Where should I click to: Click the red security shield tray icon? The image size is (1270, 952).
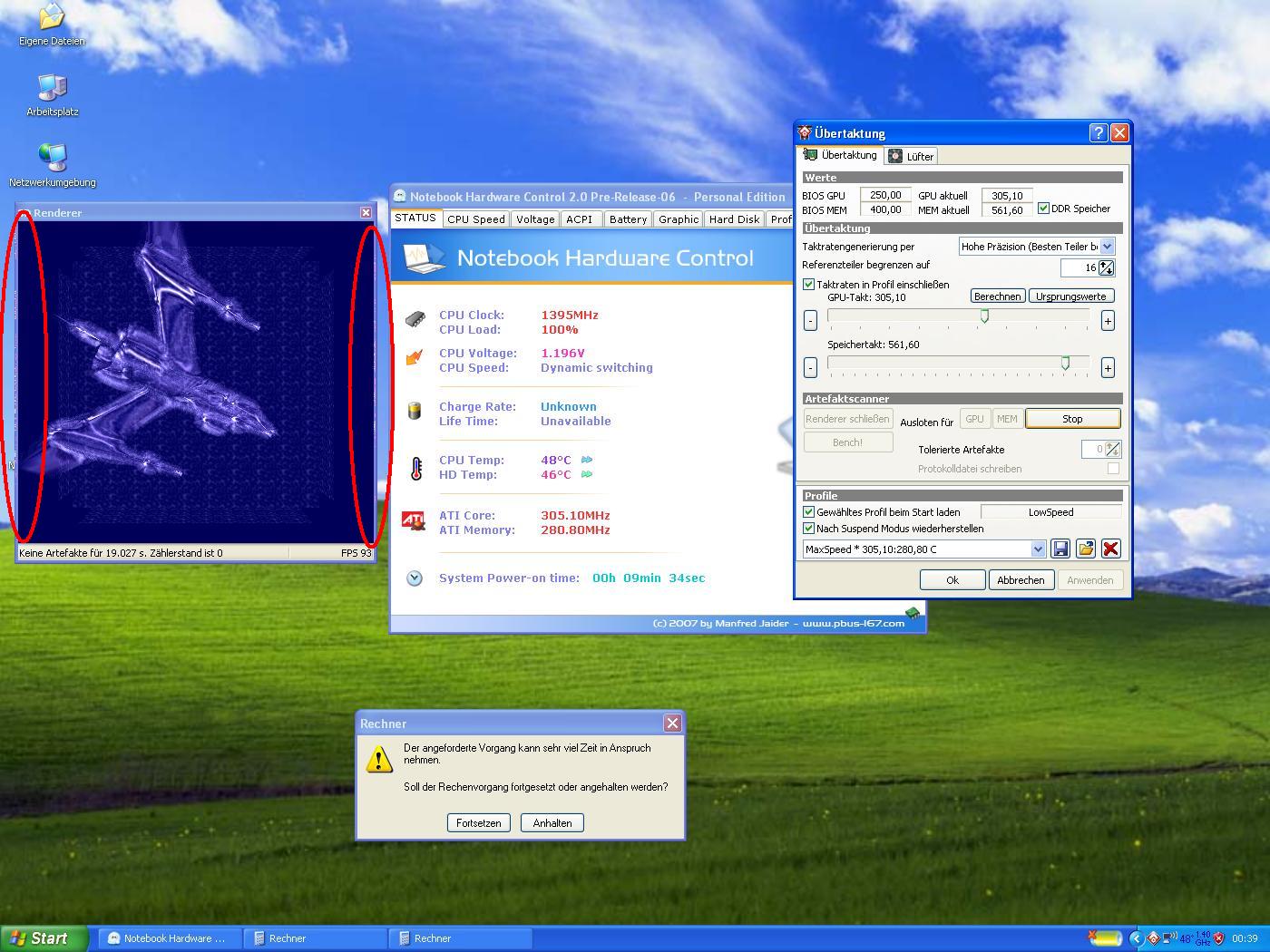(x=1219, y=938)
